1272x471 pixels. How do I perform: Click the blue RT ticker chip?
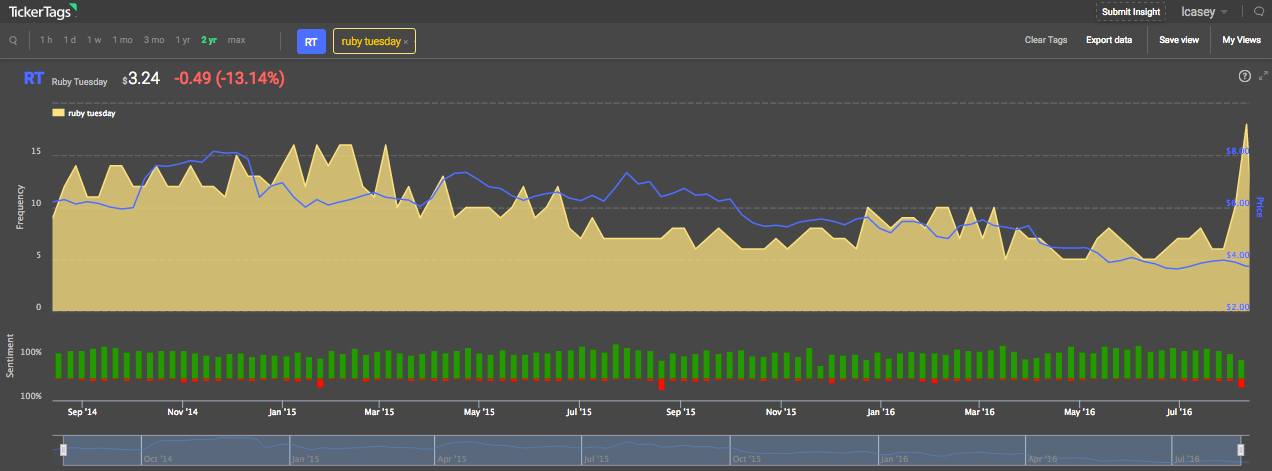pyautogui.click(x=311, y=41)
